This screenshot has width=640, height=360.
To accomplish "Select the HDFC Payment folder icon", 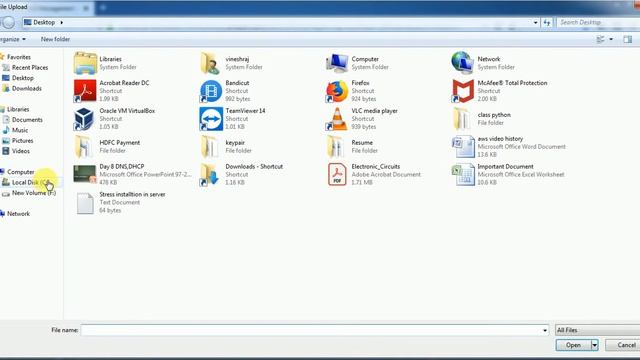I will [84, 147].
